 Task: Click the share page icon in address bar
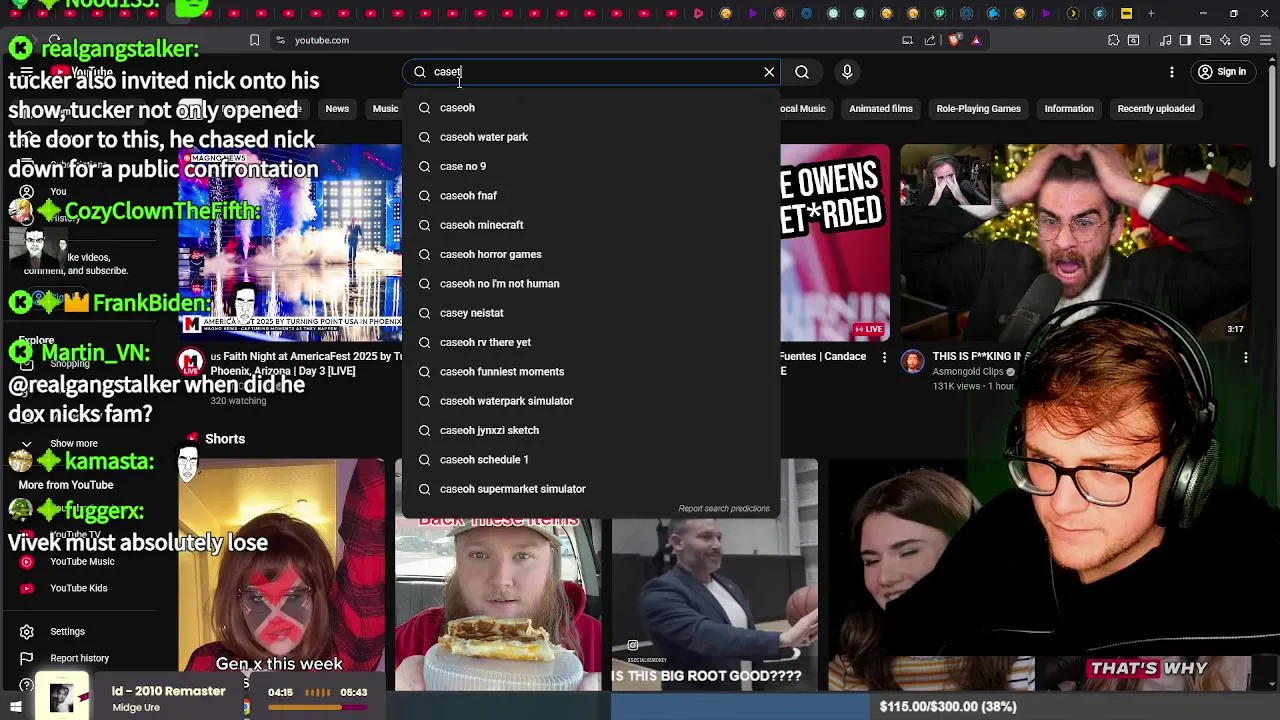(930, 40)
